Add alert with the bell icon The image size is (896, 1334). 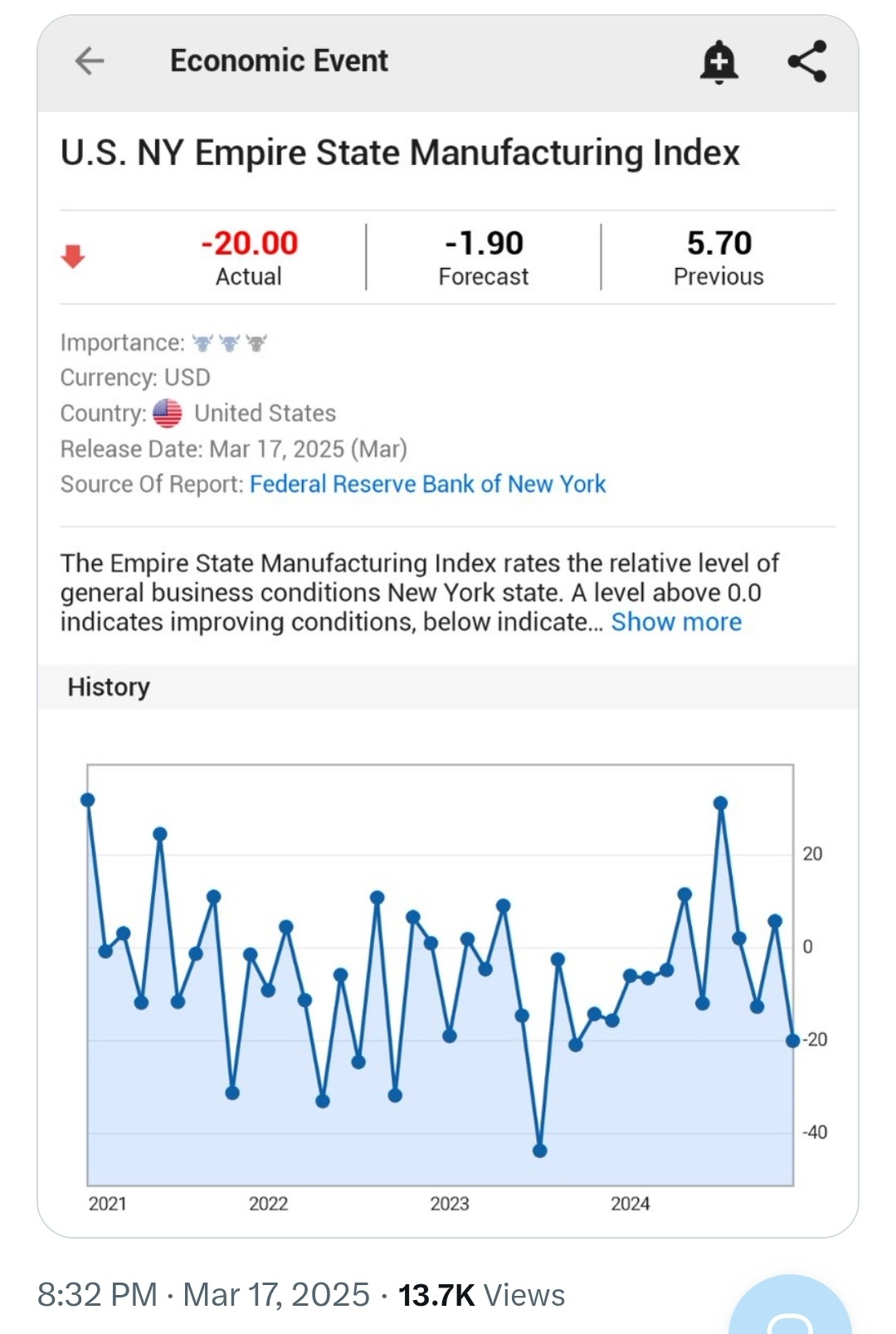click(718, 61)
